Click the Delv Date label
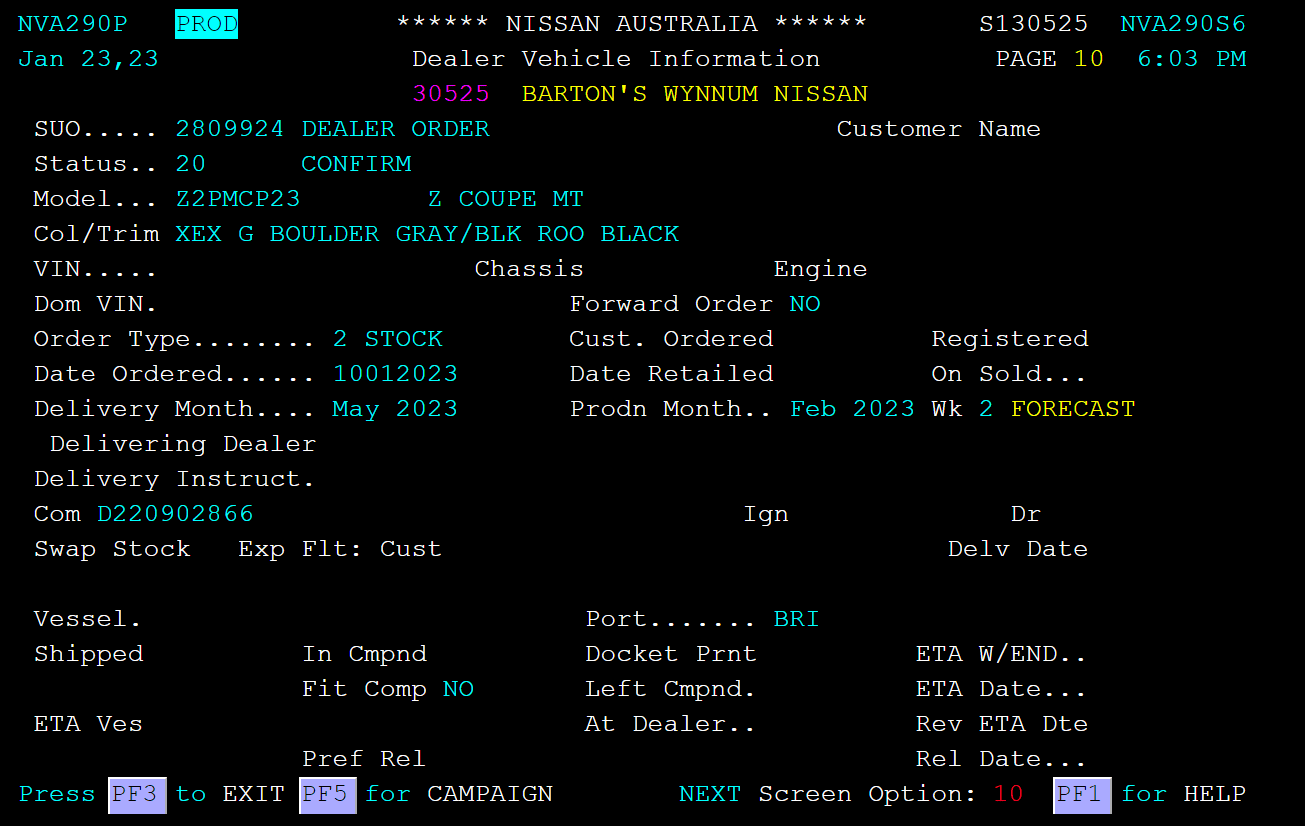 1018,549
